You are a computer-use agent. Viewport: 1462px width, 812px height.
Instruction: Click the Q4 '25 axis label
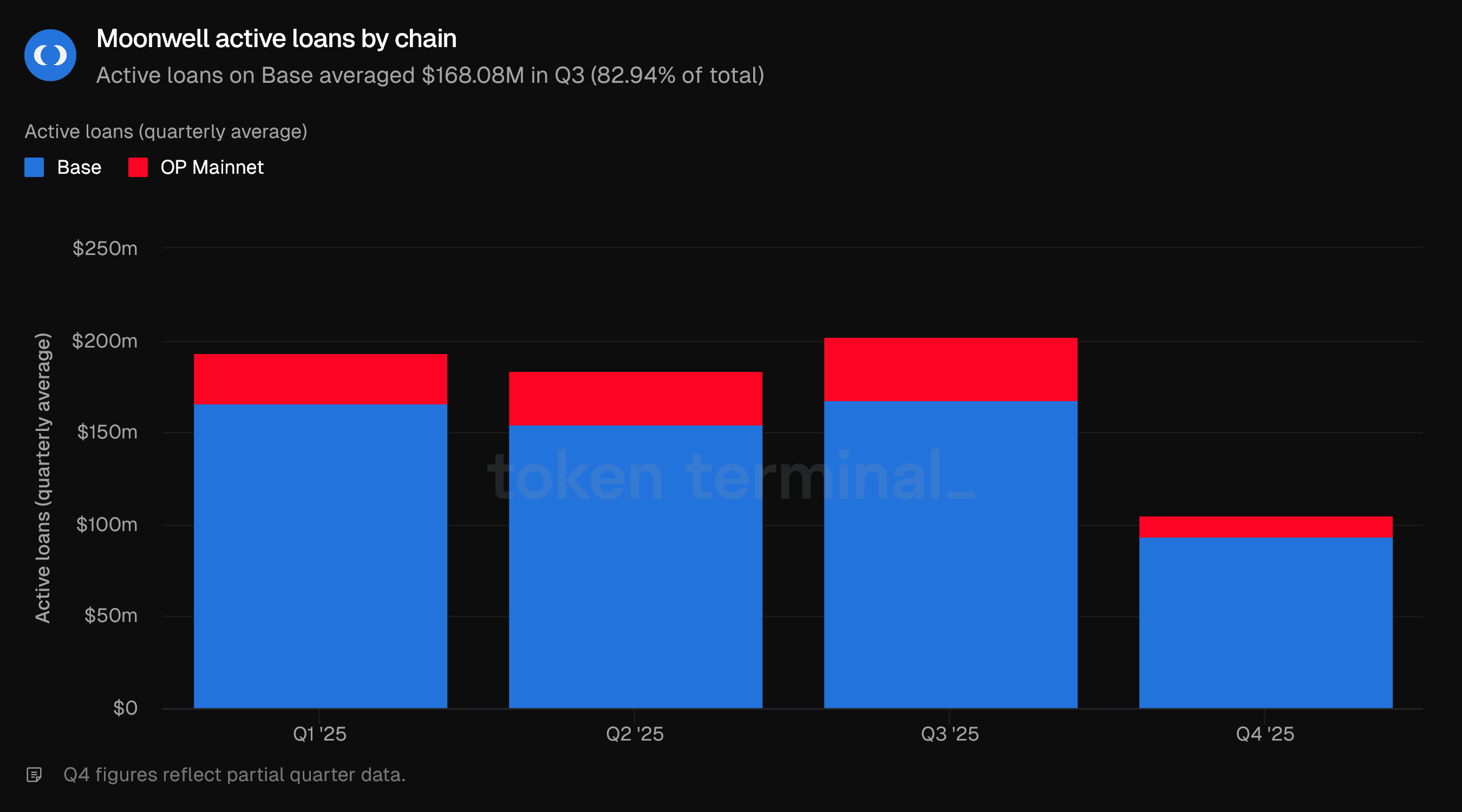pyautogui.click(x=1264, y=734)
